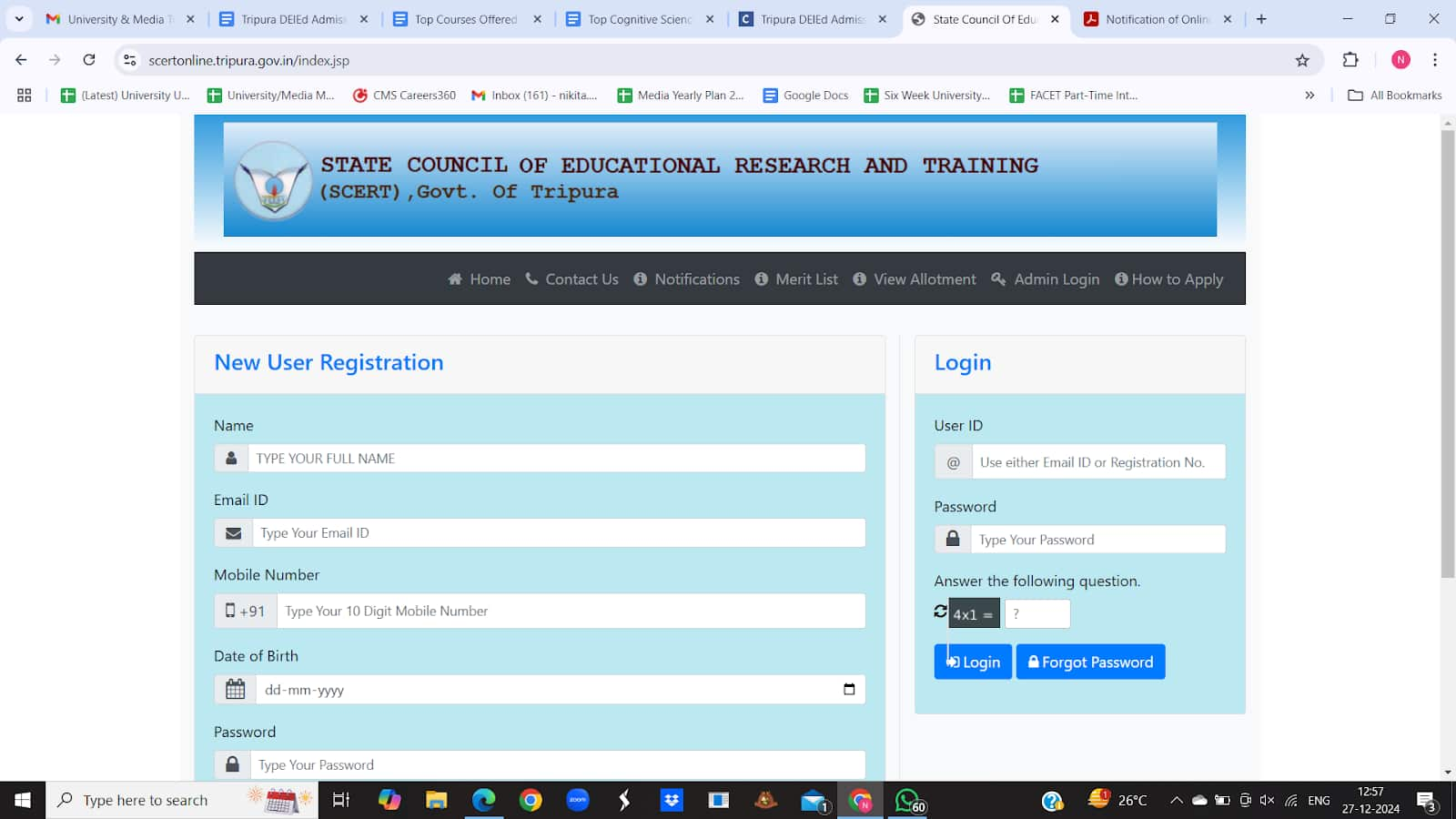Open the Contact Us page

point(572,279)
